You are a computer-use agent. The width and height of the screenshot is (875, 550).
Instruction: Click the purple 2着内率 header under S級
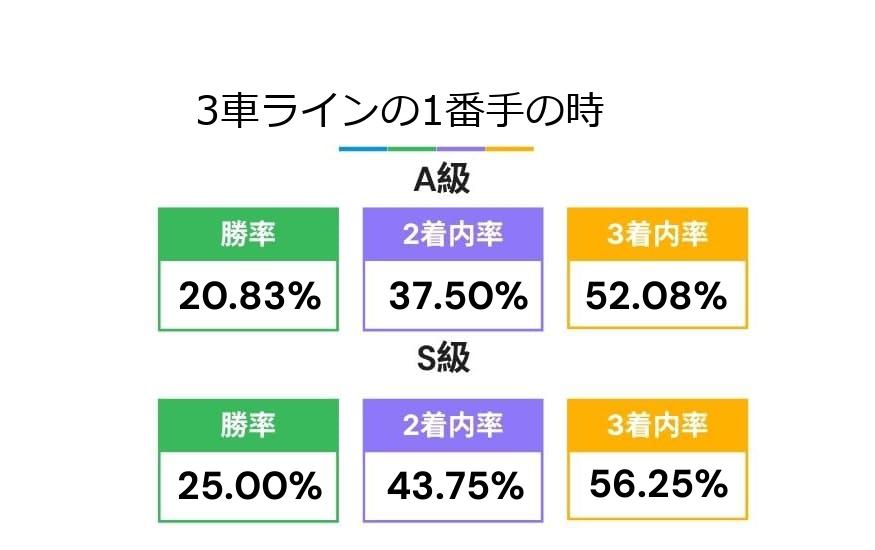coord(453,425)
